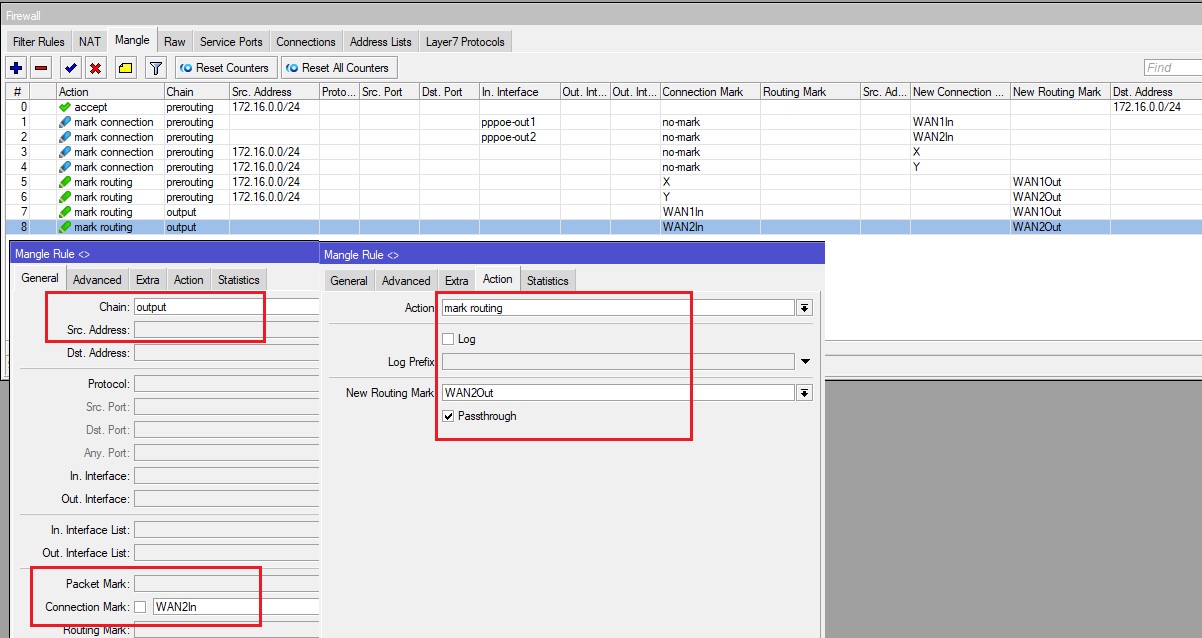Screen dimensions: 1202x638
Task: Switch to the Connections tab
Action: coord(306,42)
